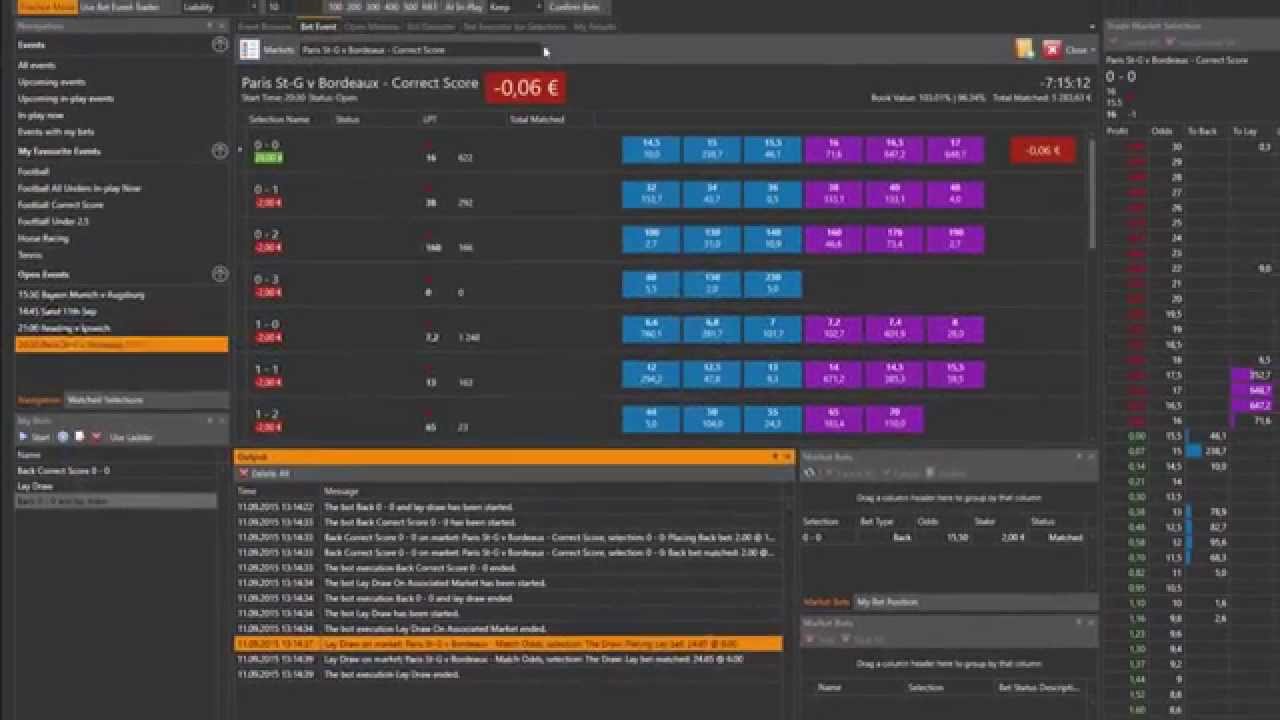Click the blue round icon in My Bots toolbar
Viewport: 1280px width, 720px height.
tap(63, 437)
